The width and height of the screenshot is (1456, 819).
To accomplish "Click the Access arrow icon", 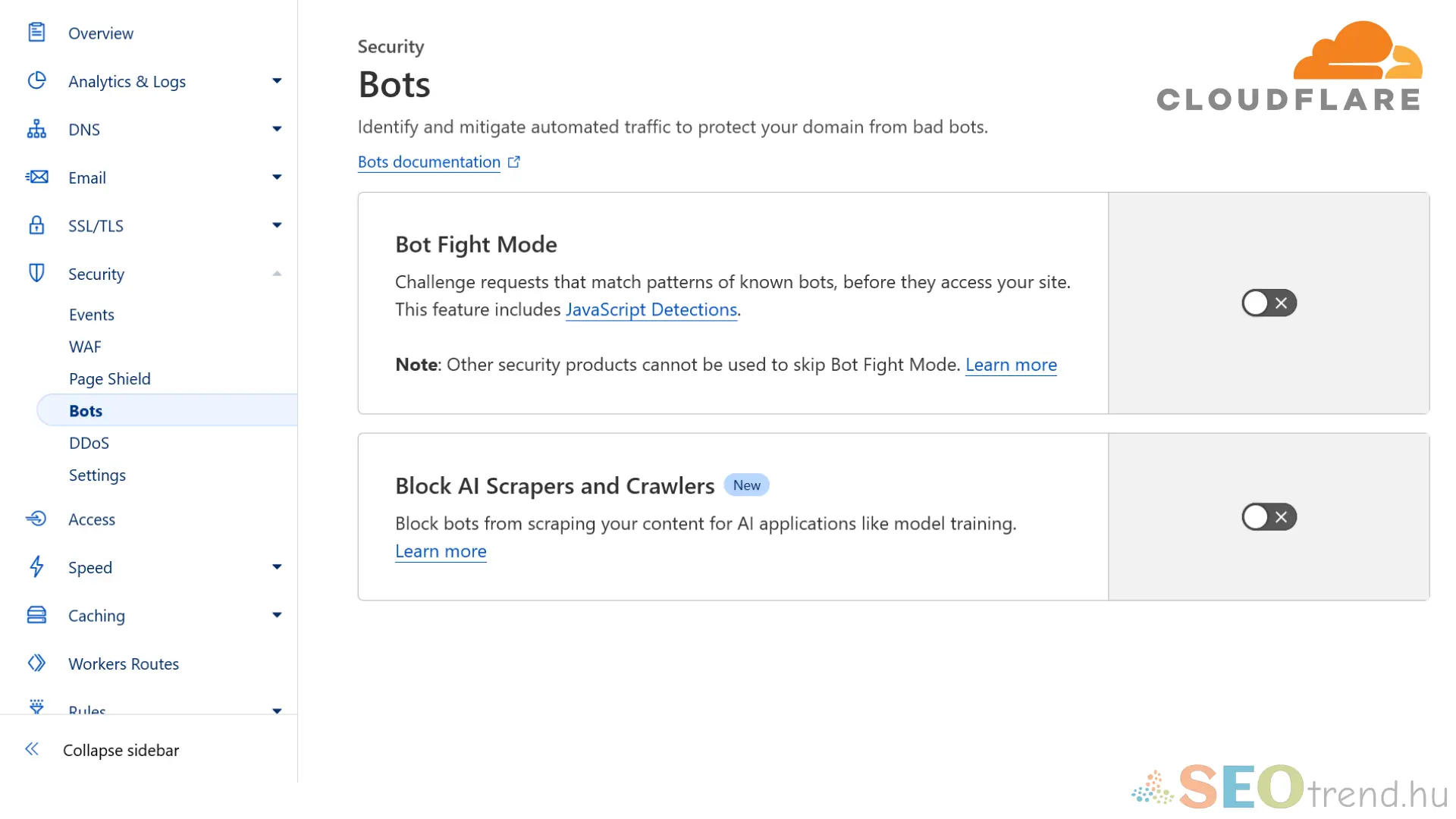I will (36, 519).
